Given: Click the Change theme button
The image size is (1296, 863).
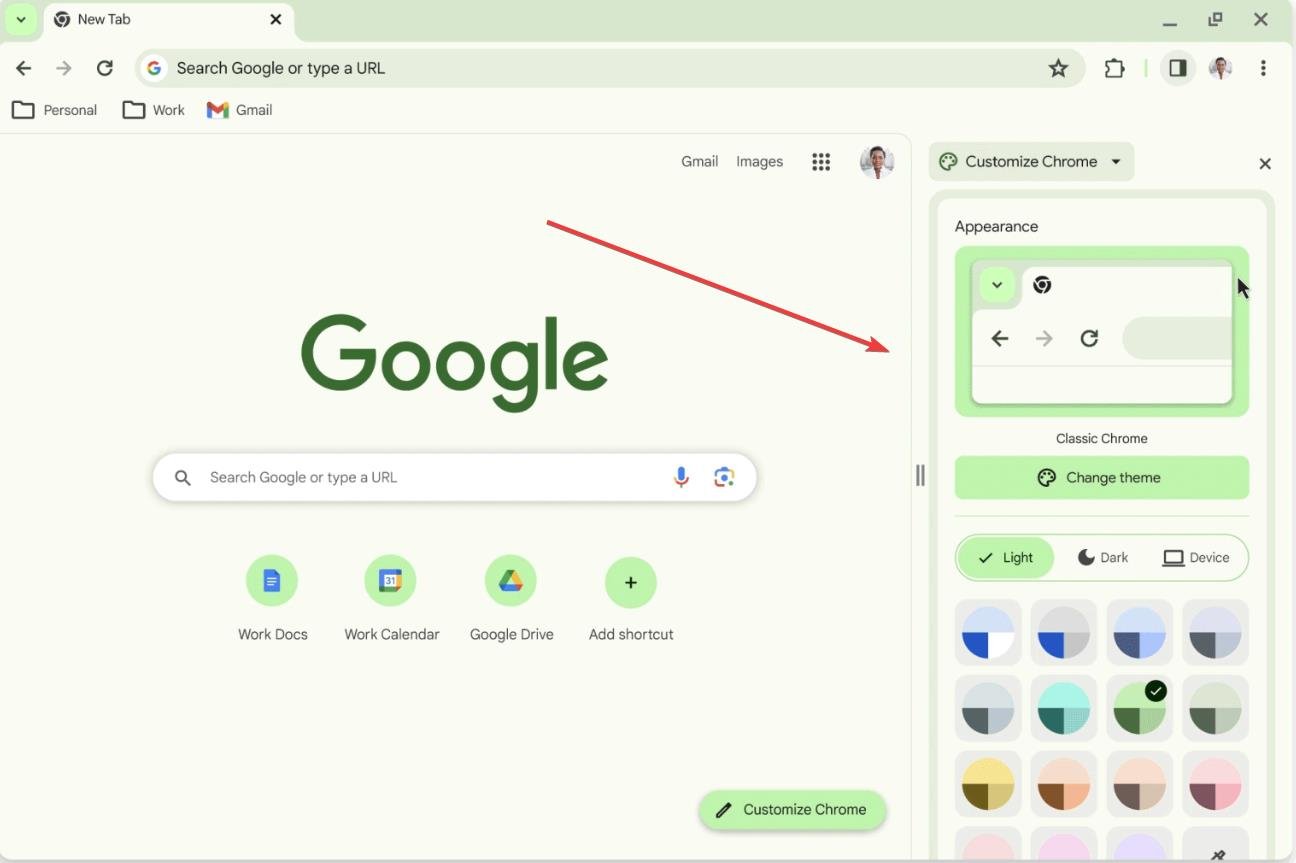Looking at the screenshot, I should pyautogui.click(x=1102, y=478).
